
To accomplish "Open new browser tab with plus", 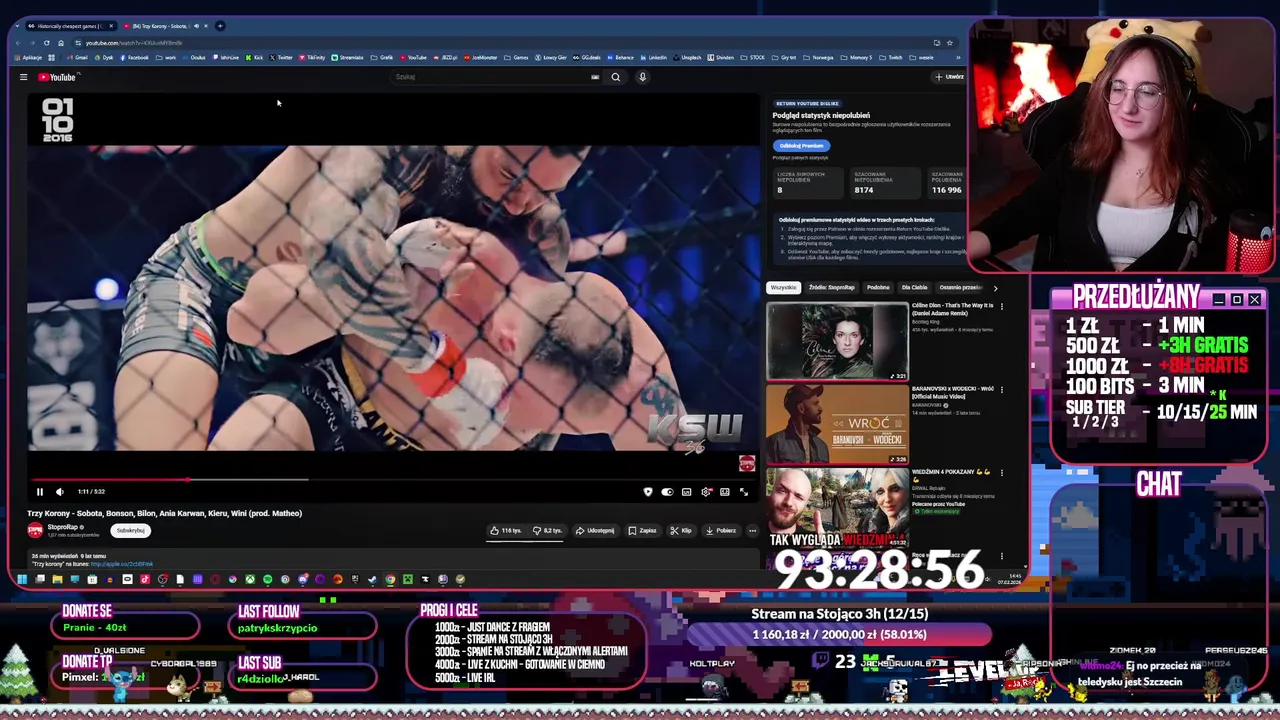I will [220, 26].
